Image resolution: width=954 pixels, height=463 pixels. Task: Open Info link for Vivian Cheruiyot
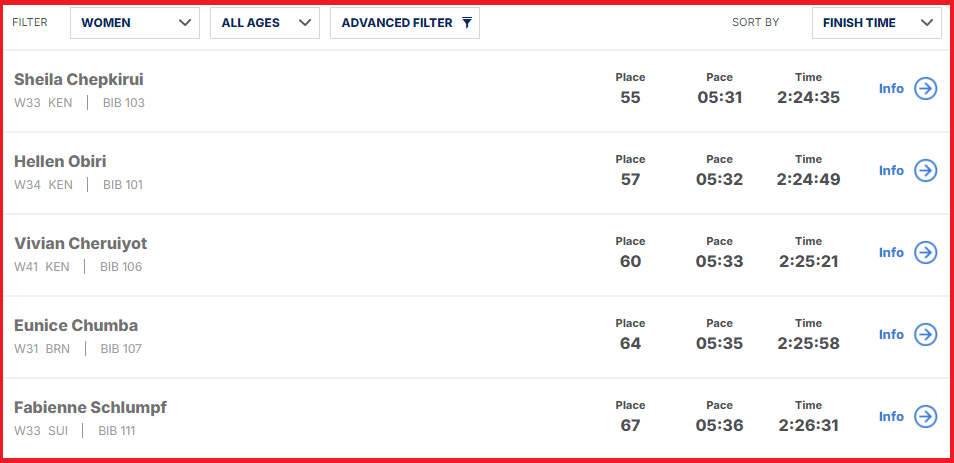click(891, 252)
